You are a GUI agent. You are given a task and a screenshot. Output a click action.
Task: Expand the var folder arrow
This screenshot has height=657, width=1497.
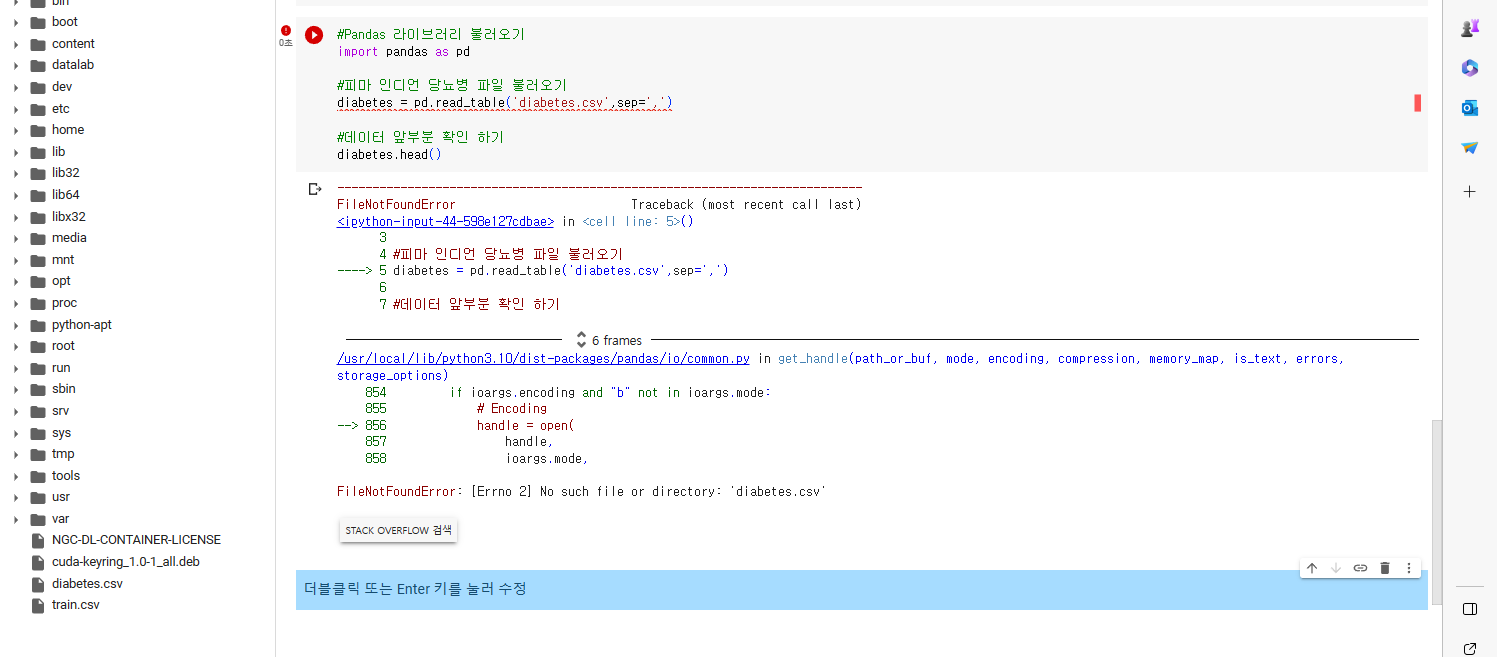16,519
